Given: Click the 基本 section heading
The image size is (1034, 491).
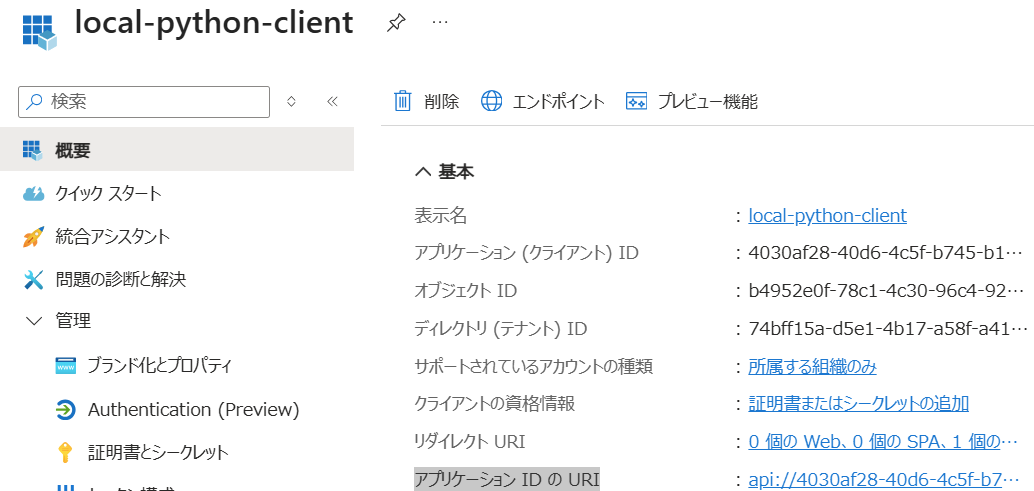Looking at the screenshot, I should [456, 173].
